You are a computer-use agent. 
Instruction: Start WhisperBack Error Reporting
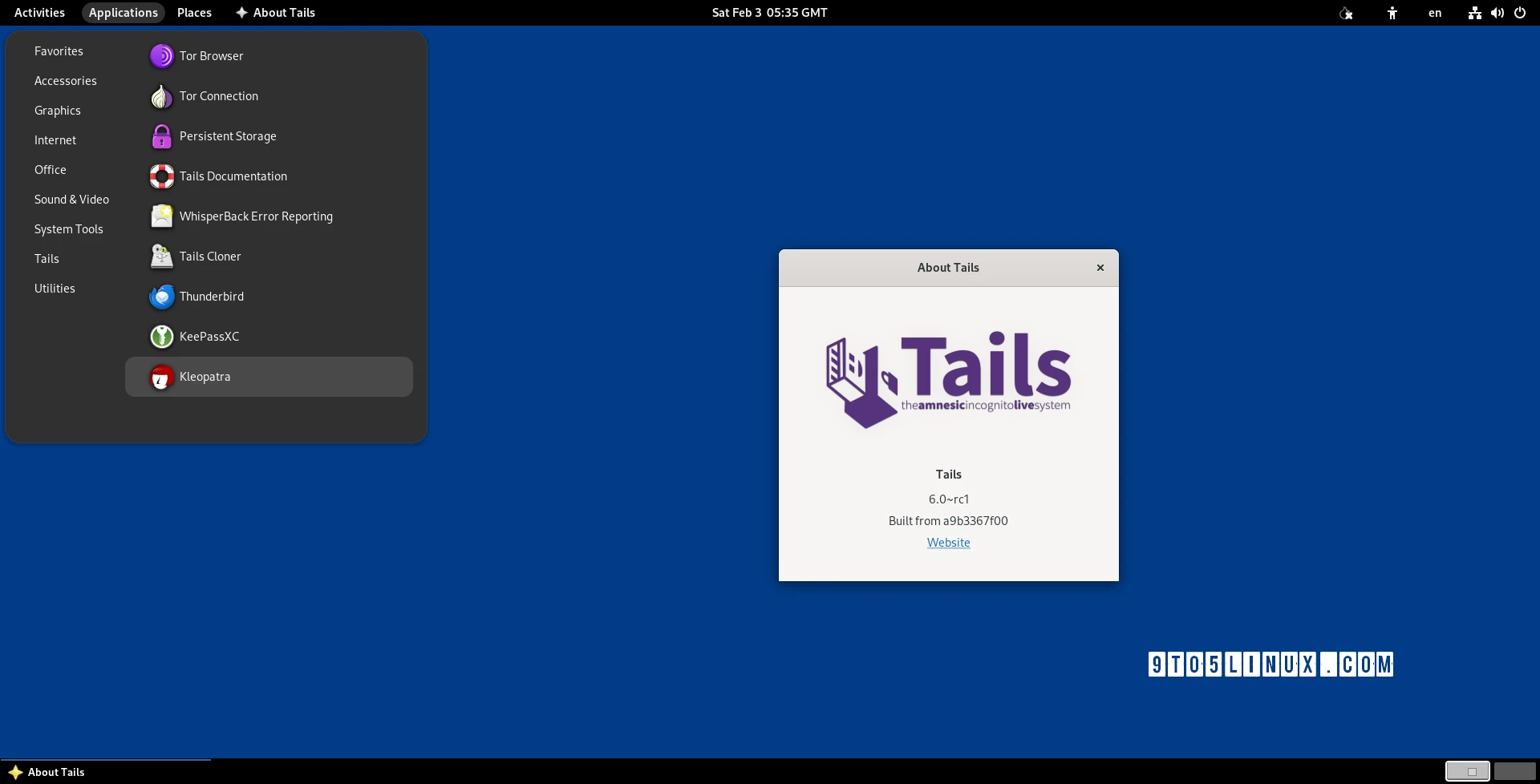coord(255,216)
